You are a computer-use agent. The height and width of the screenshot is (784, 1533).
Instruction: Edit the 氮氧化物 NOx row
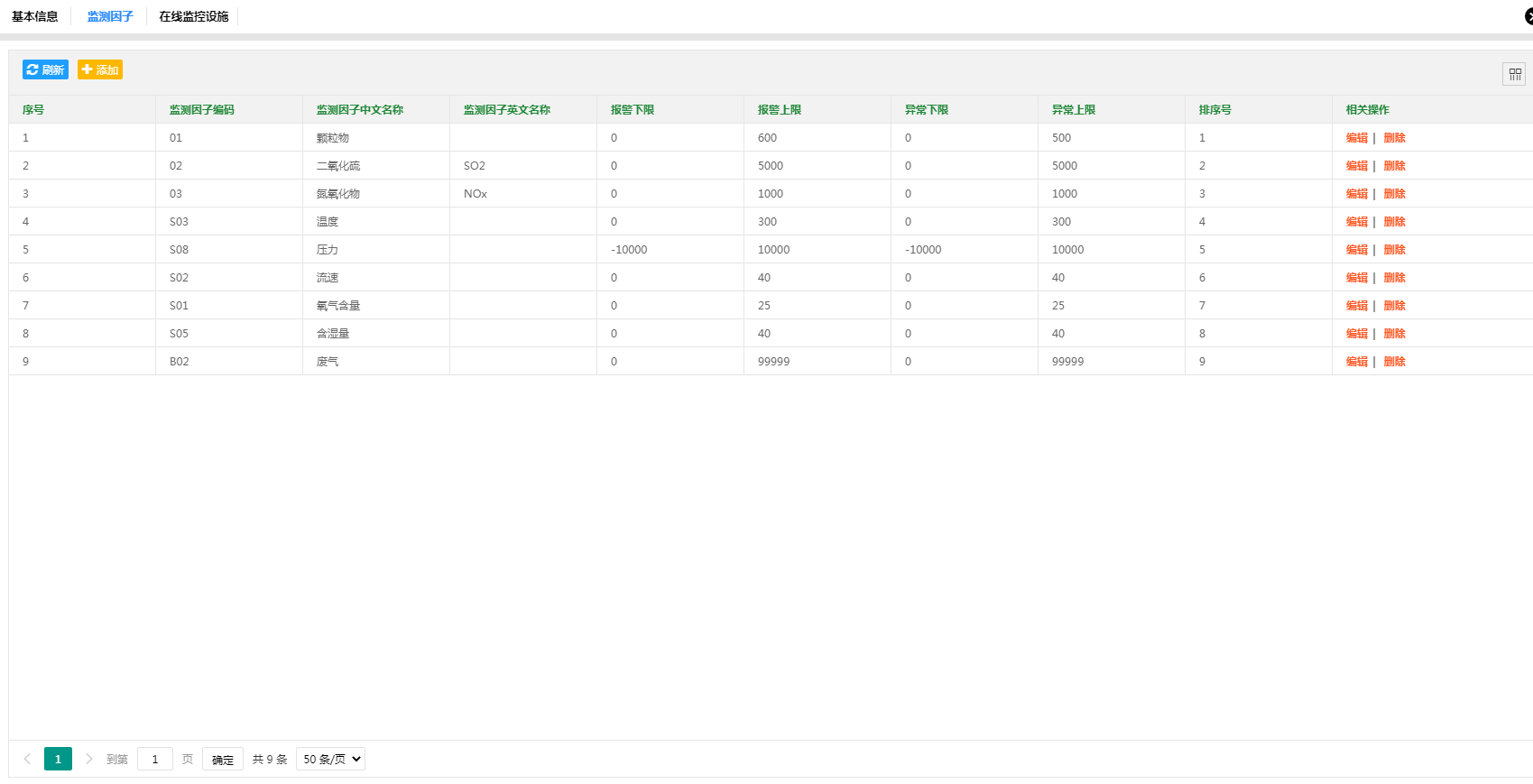point(1356,194)
